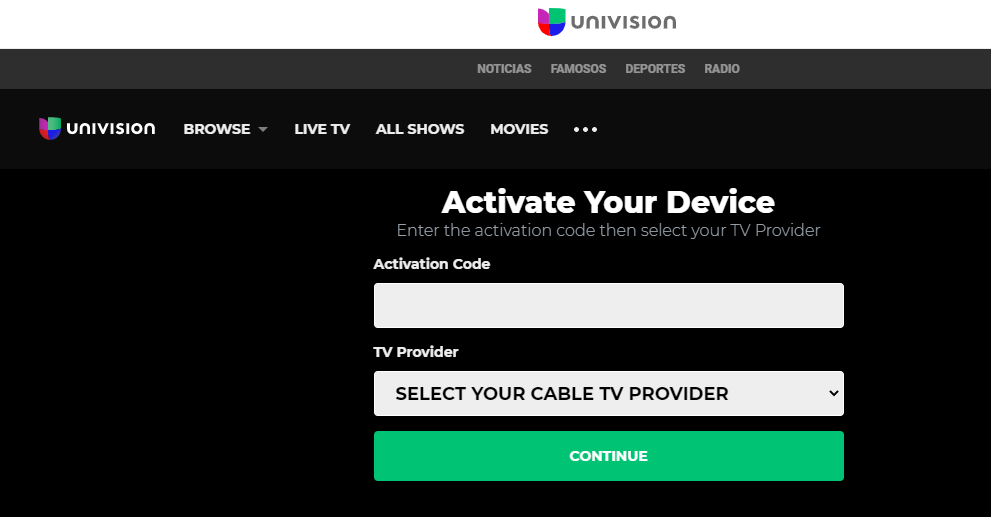Open the BROWSE menu
This screenshot has width=991, height=517.
point(217,129)
